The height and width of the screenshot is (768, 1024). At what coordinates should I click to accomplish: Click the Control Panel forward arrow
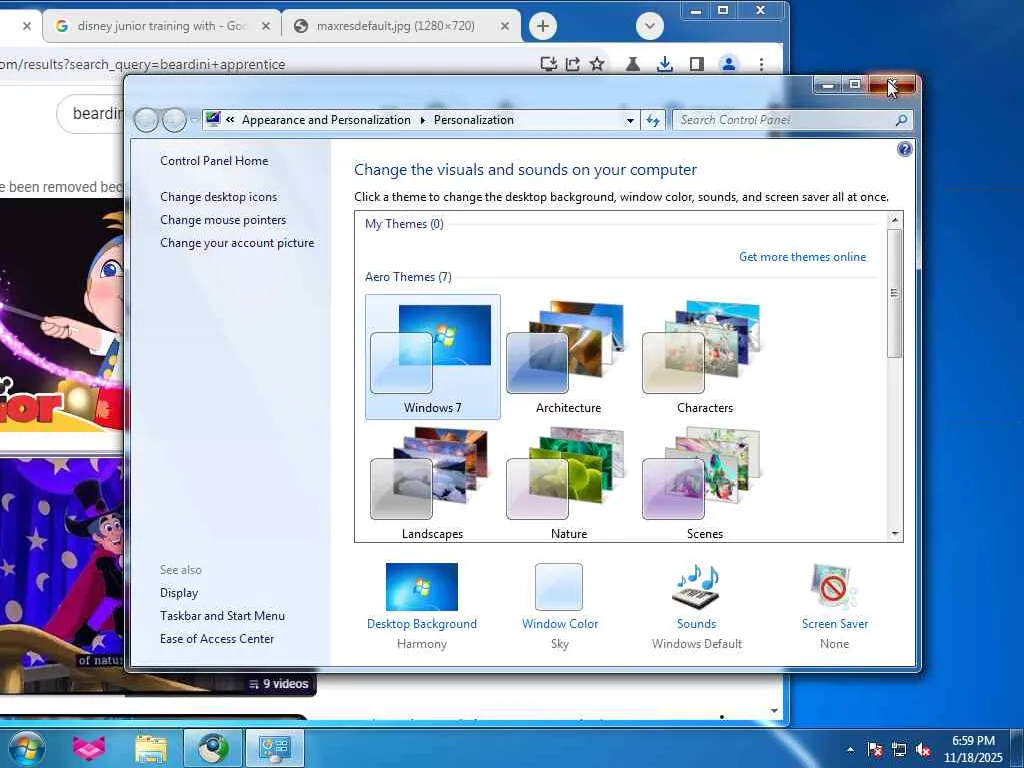(x=174, y=120)
